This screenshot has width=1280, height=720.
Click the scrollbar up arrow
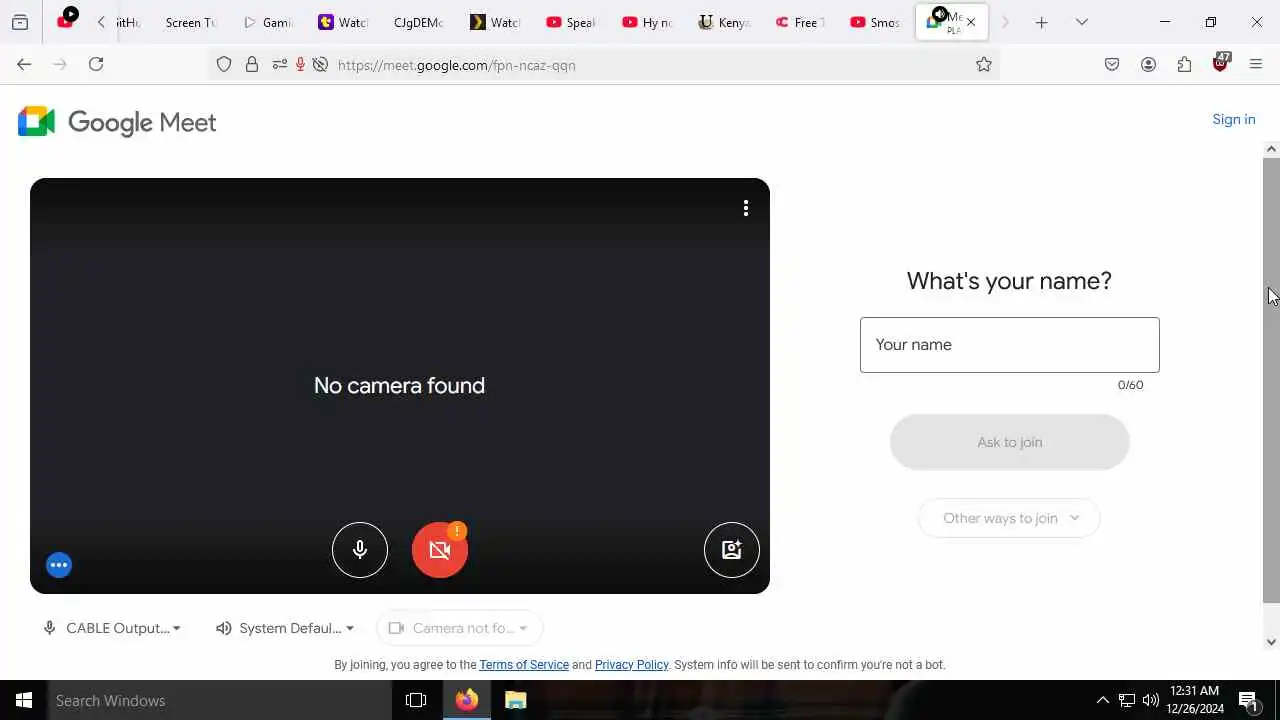[1271, 149]
